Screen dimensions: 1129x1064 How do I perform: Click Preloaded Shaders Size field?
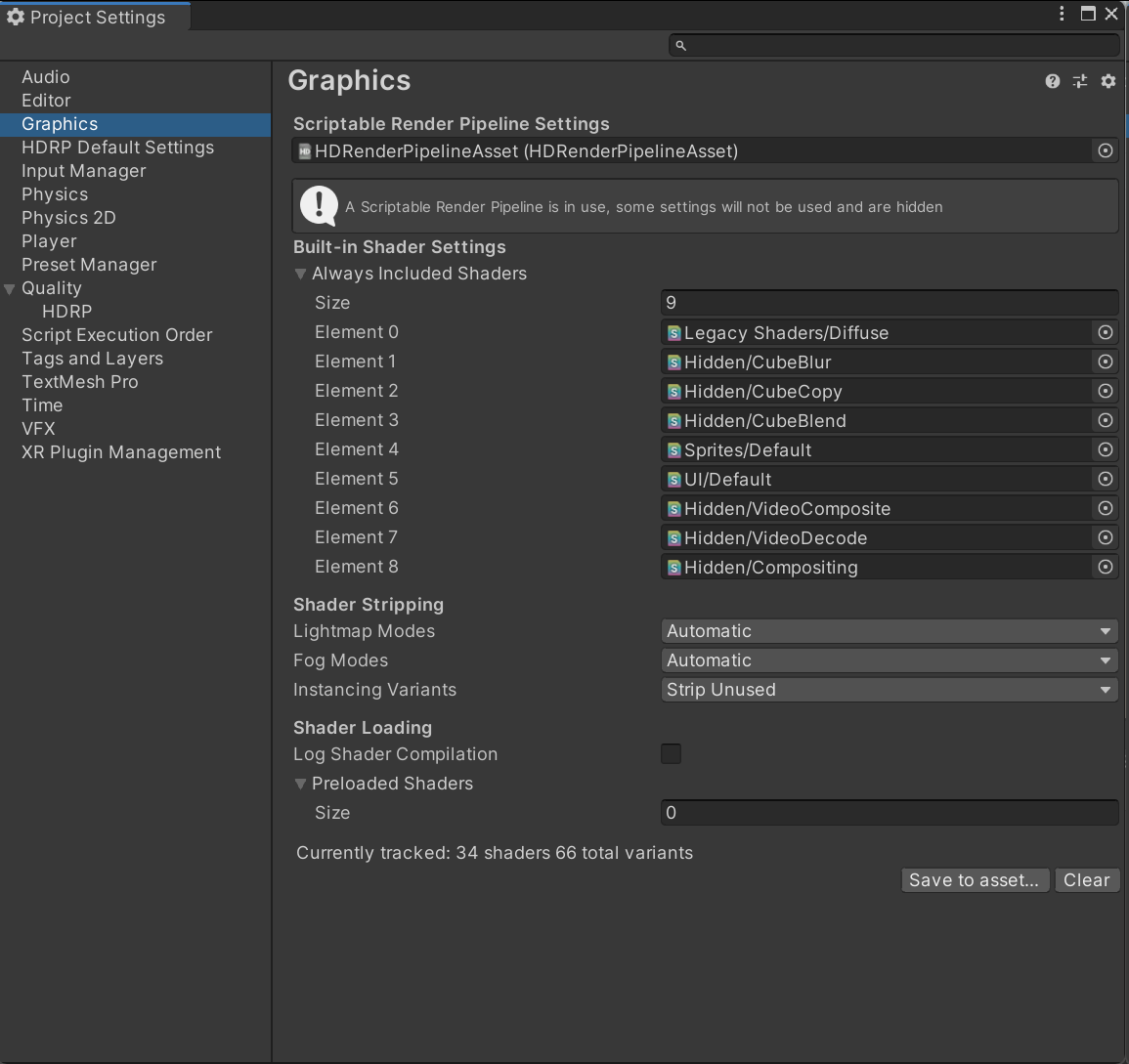890,813
